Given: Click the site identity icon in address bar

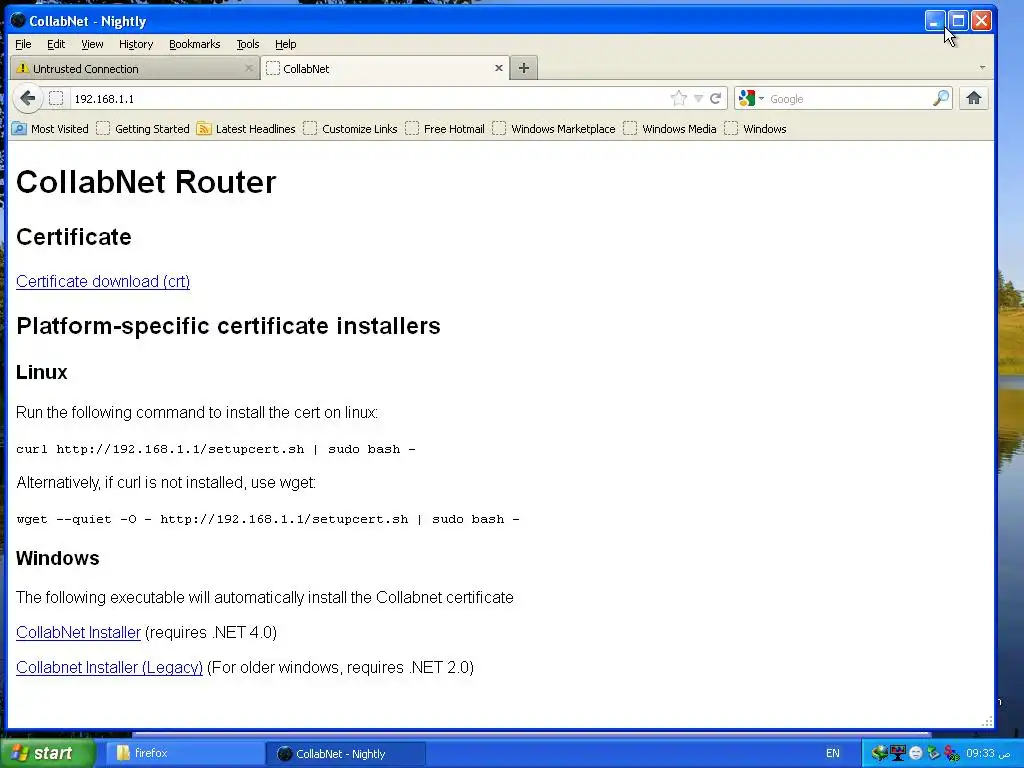Looking at the screenshot, I should [56, 99].
